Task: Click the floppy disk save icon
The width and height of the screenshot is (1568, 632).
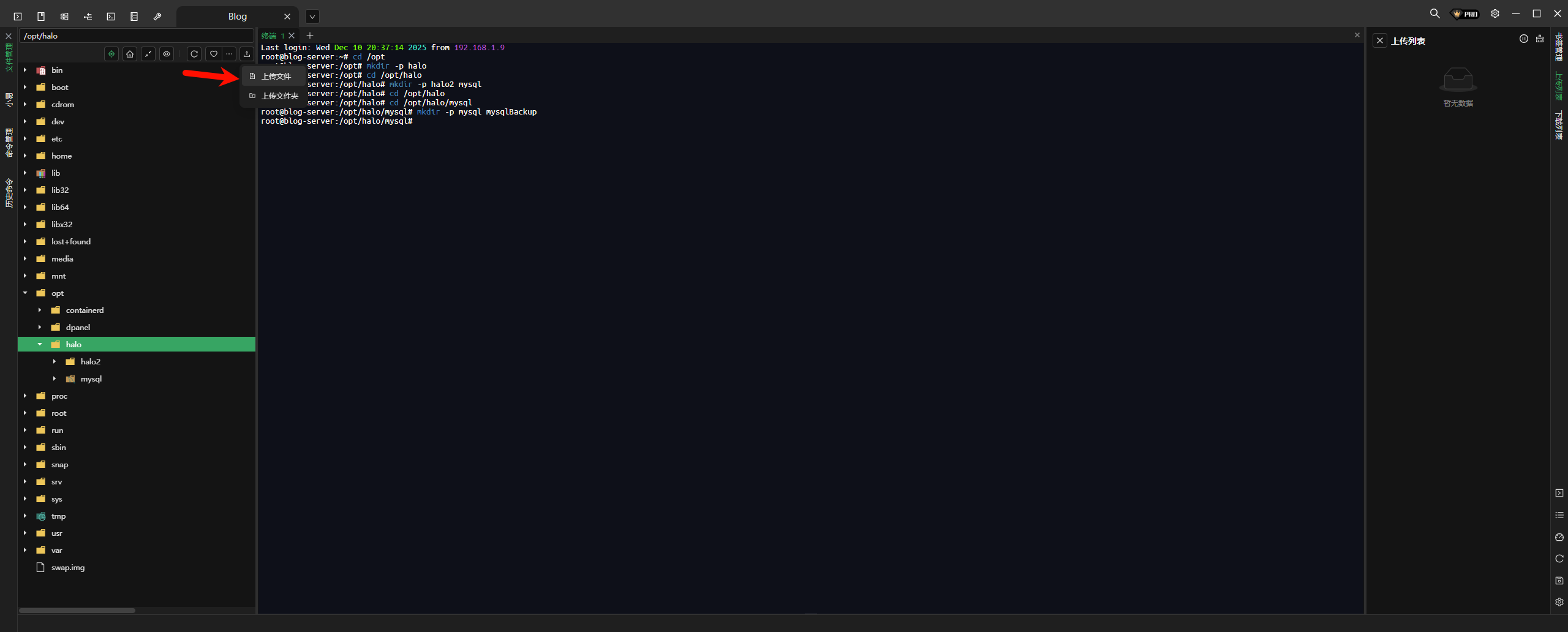Action: (1559, 580)
